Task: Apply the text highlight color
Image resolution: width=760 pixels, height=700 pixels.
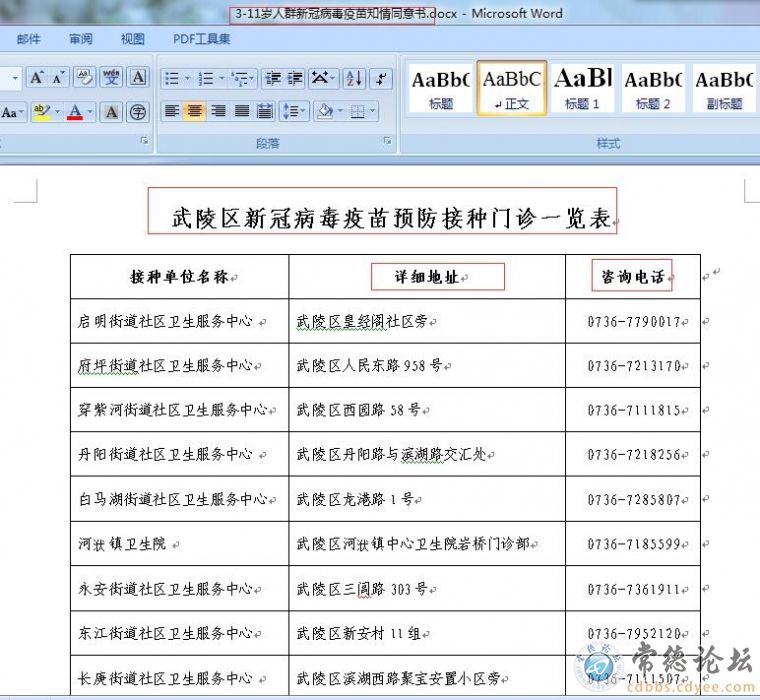Action: [42, 112]
